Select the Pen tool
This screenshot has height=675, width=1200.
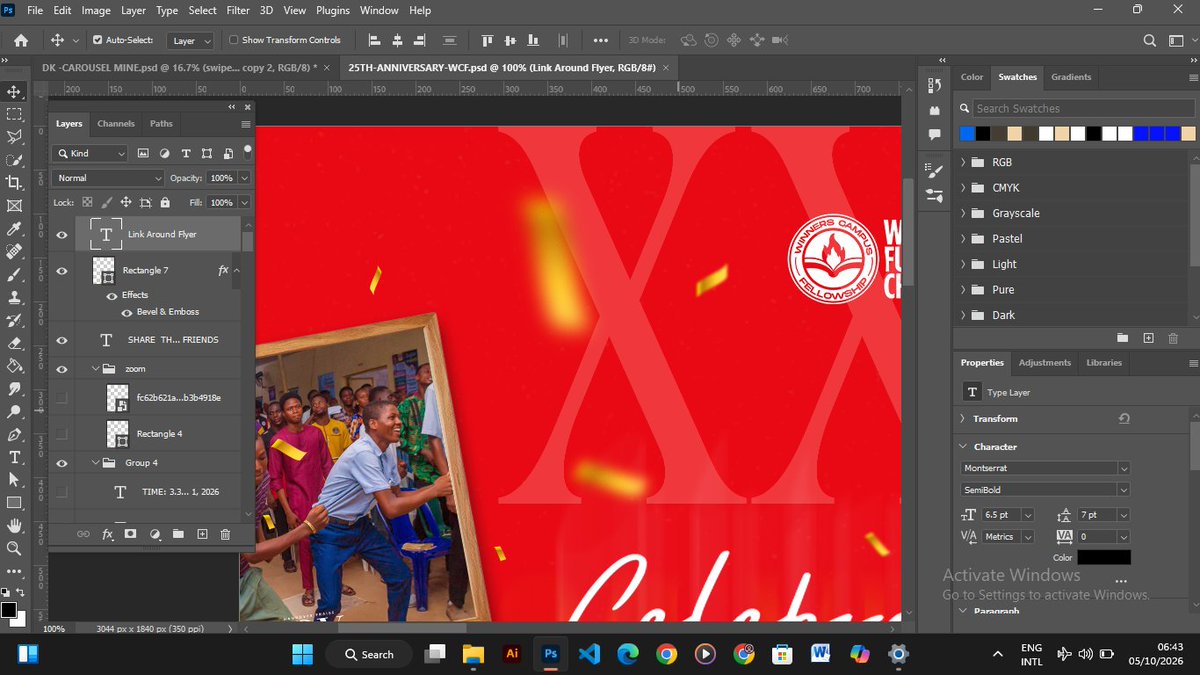tap(15, 435)
